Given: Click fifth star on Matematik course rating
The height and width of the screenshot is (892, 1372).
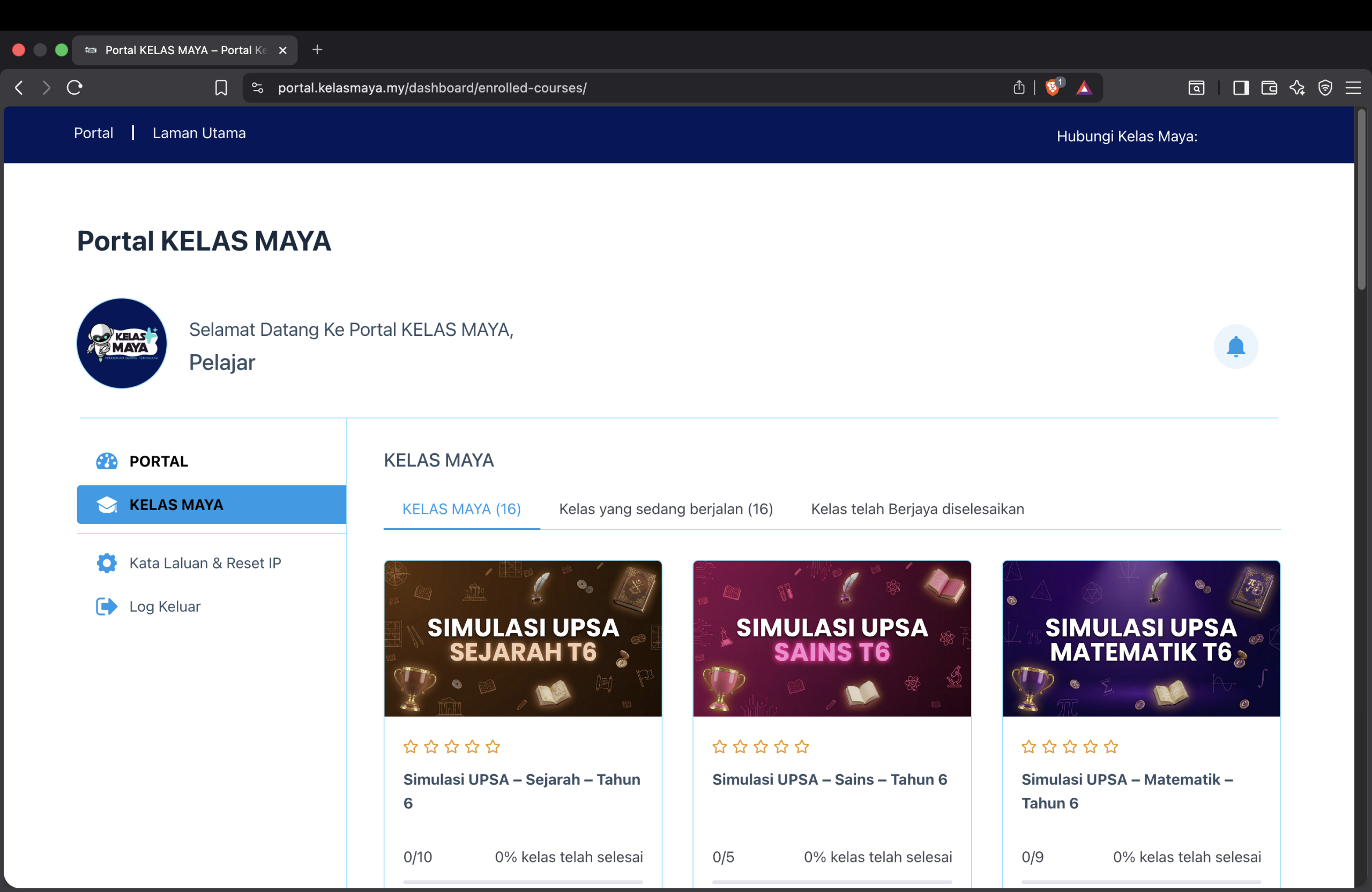Looking at the screenshot, I should tap(1111, 747).
